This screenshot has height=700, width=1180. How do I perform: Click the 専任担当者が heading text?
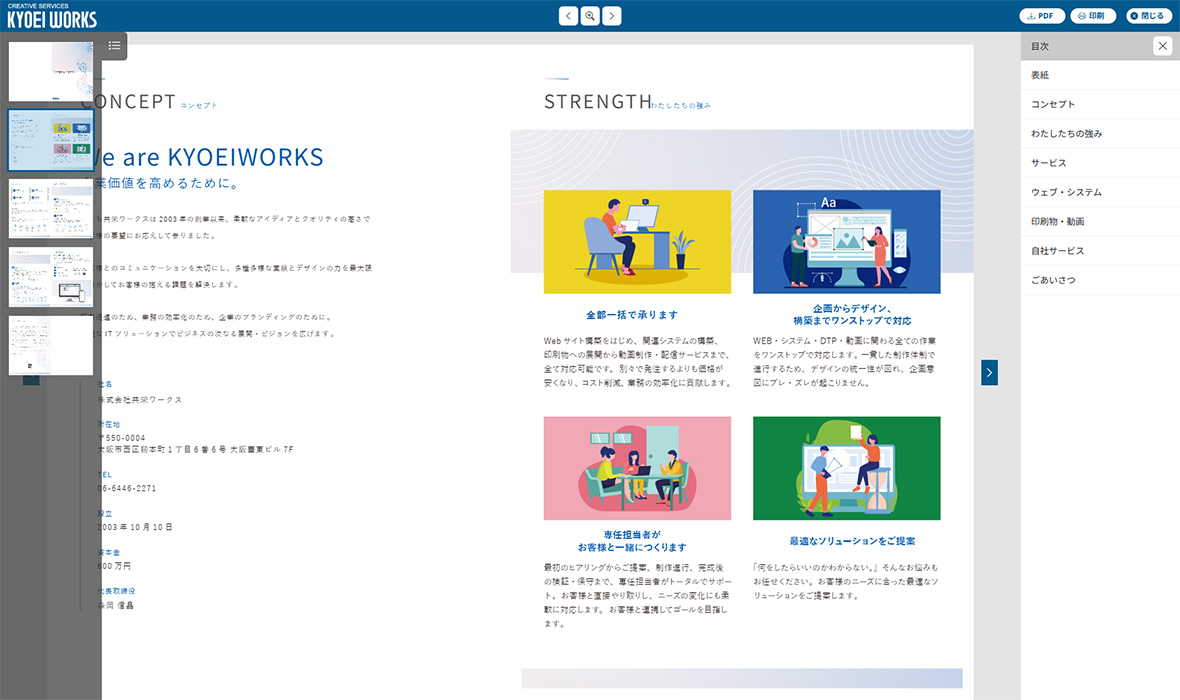click(x=632, y=534)
